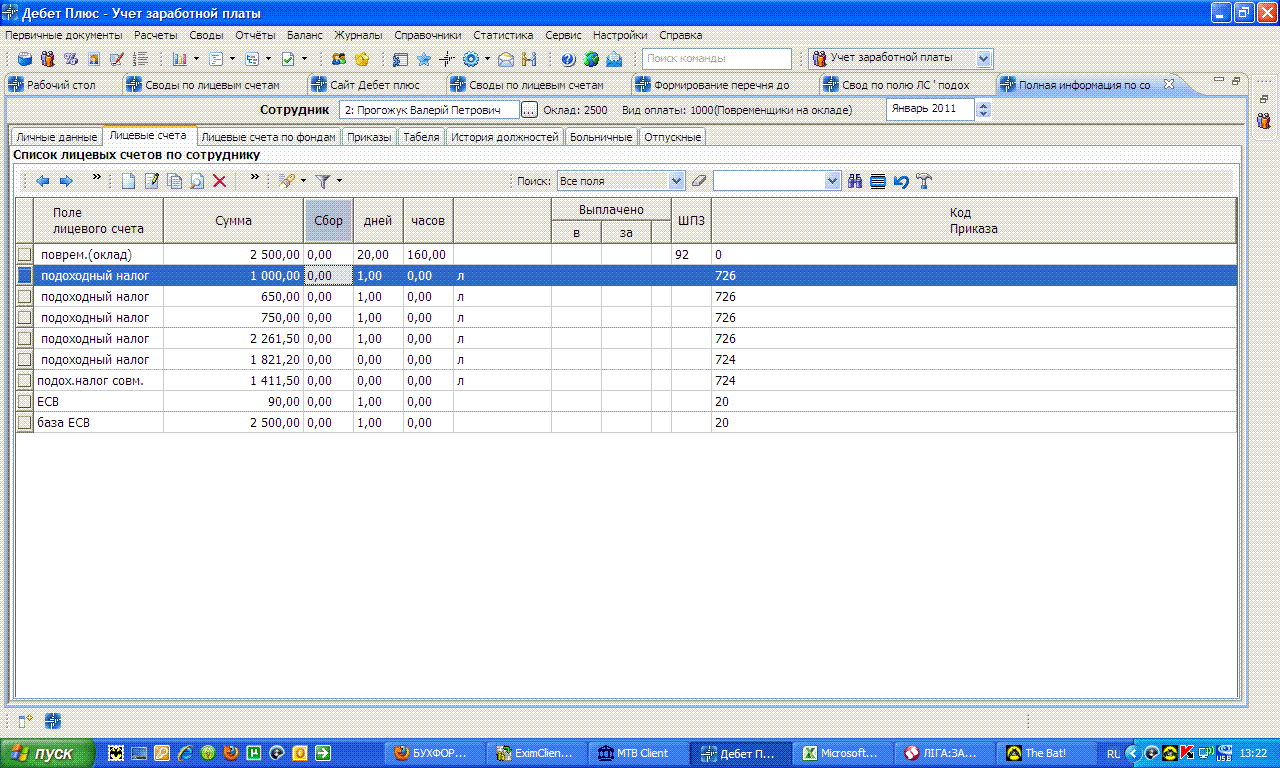
Task: Click the employee name field Прогожук Валерий Петрович
Action: 429,110
